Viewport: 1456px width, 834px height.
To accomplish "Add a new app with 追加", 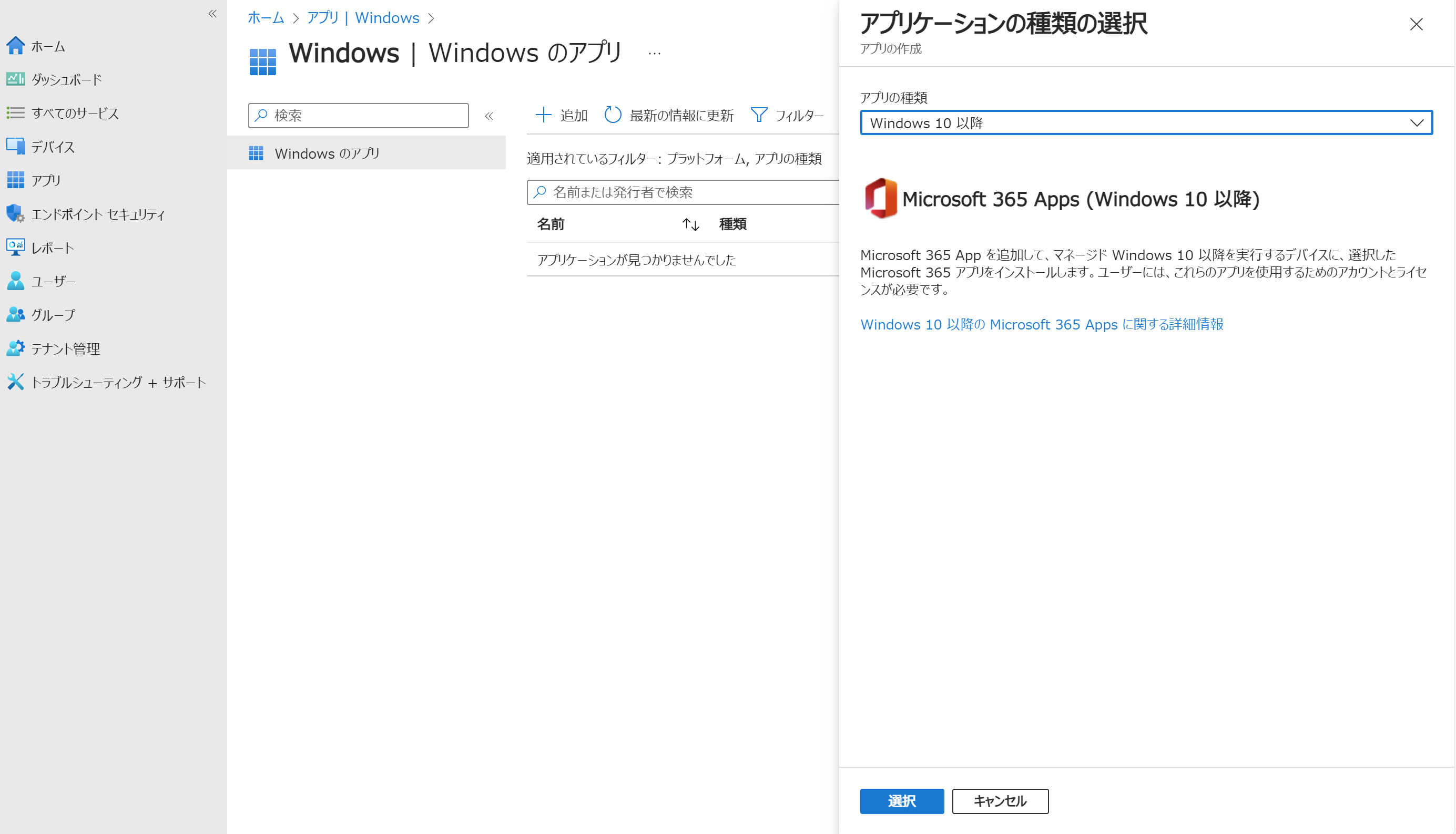I will pyautogui.click(x=561, y=115).
